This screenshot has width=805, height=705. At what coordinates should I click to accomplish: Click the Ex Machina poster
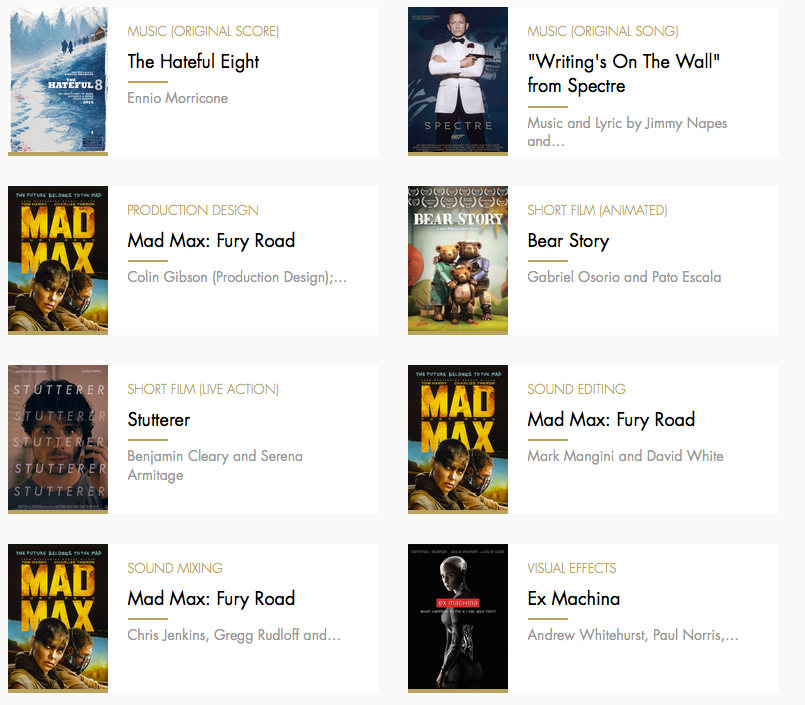tap(458, 618)
